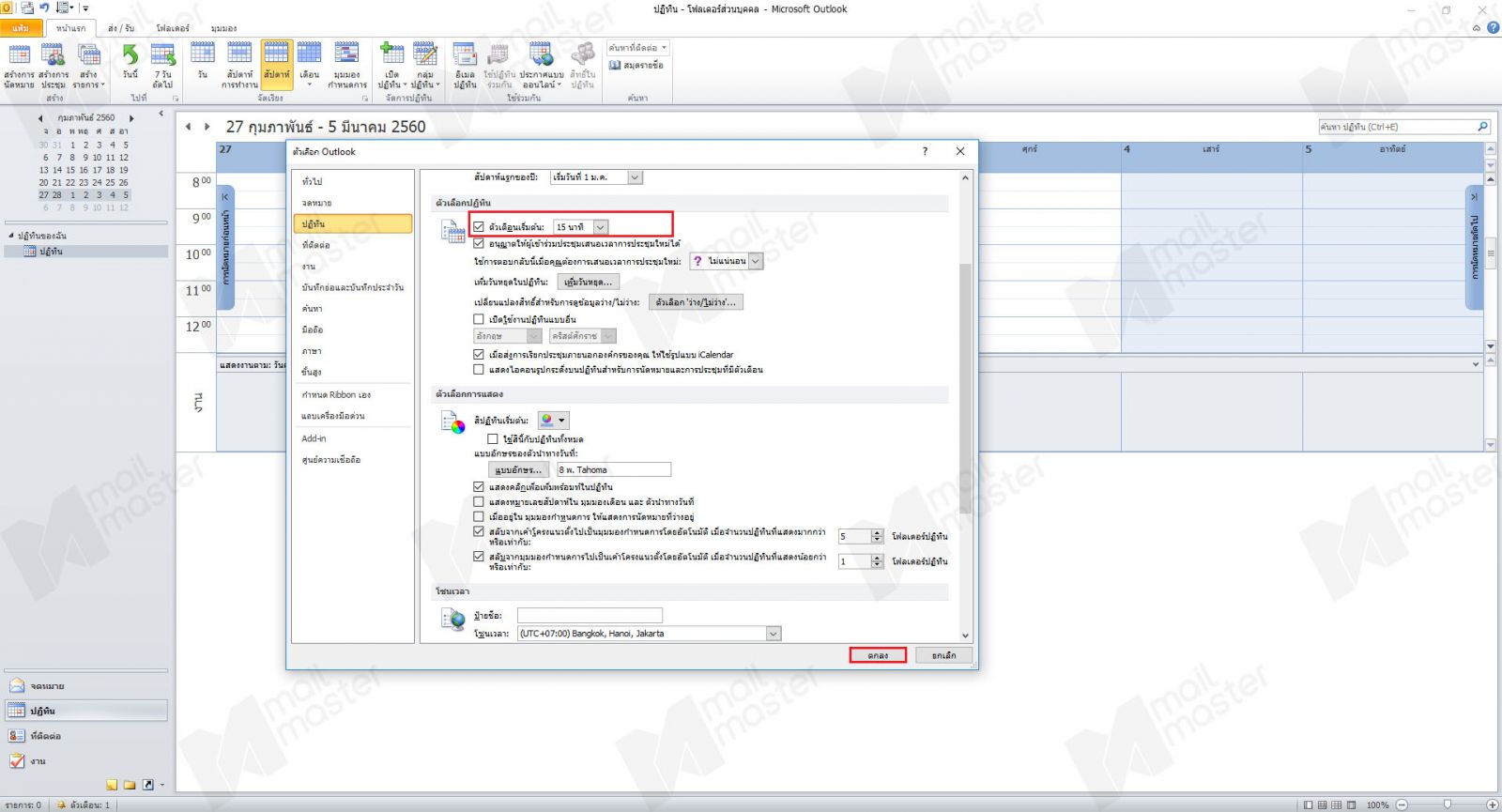Toggle the iCalendar format checkbox
This screenshot has height=812, width=1502.
[479, 355]
